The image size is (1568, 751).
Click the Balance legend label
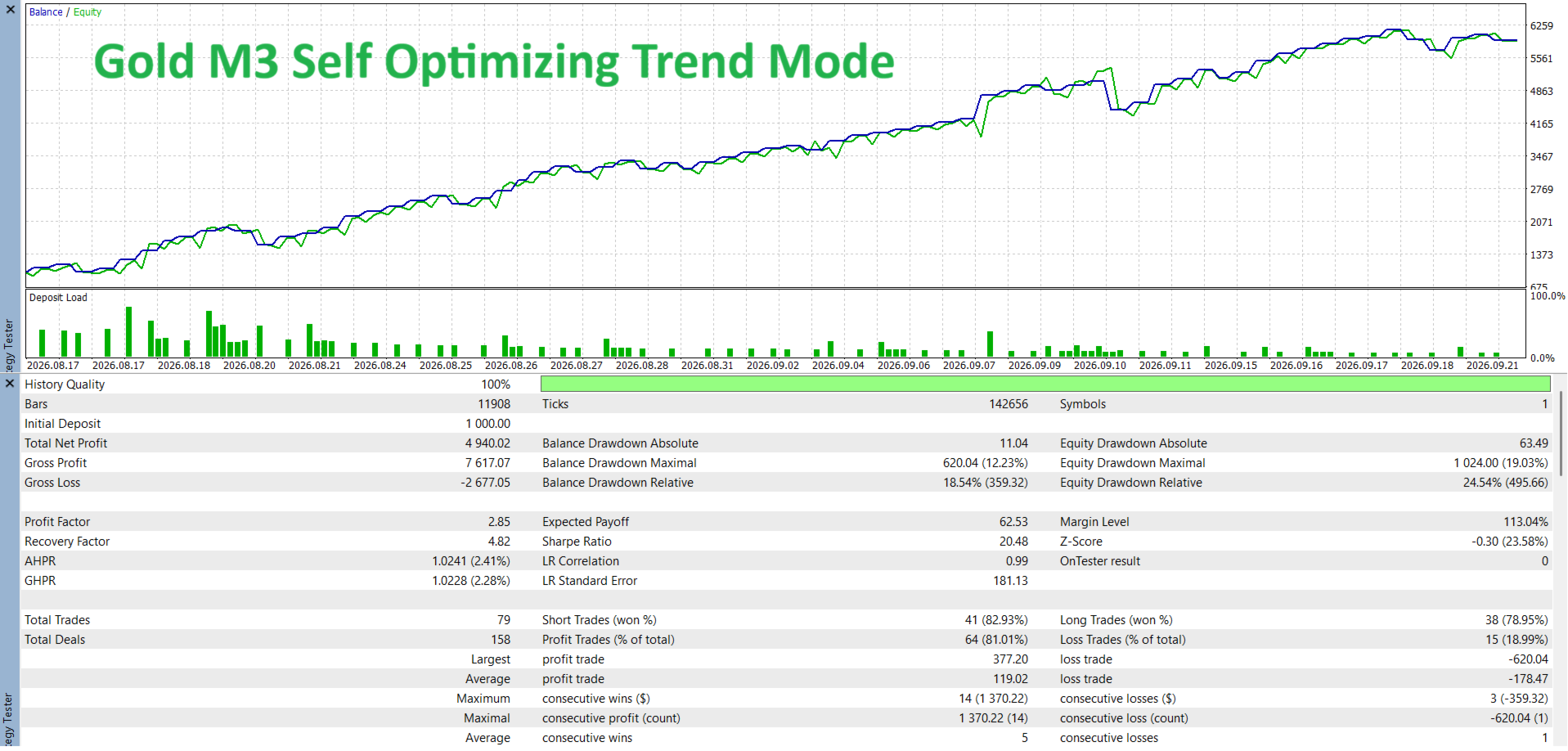[x=46, y=12]
